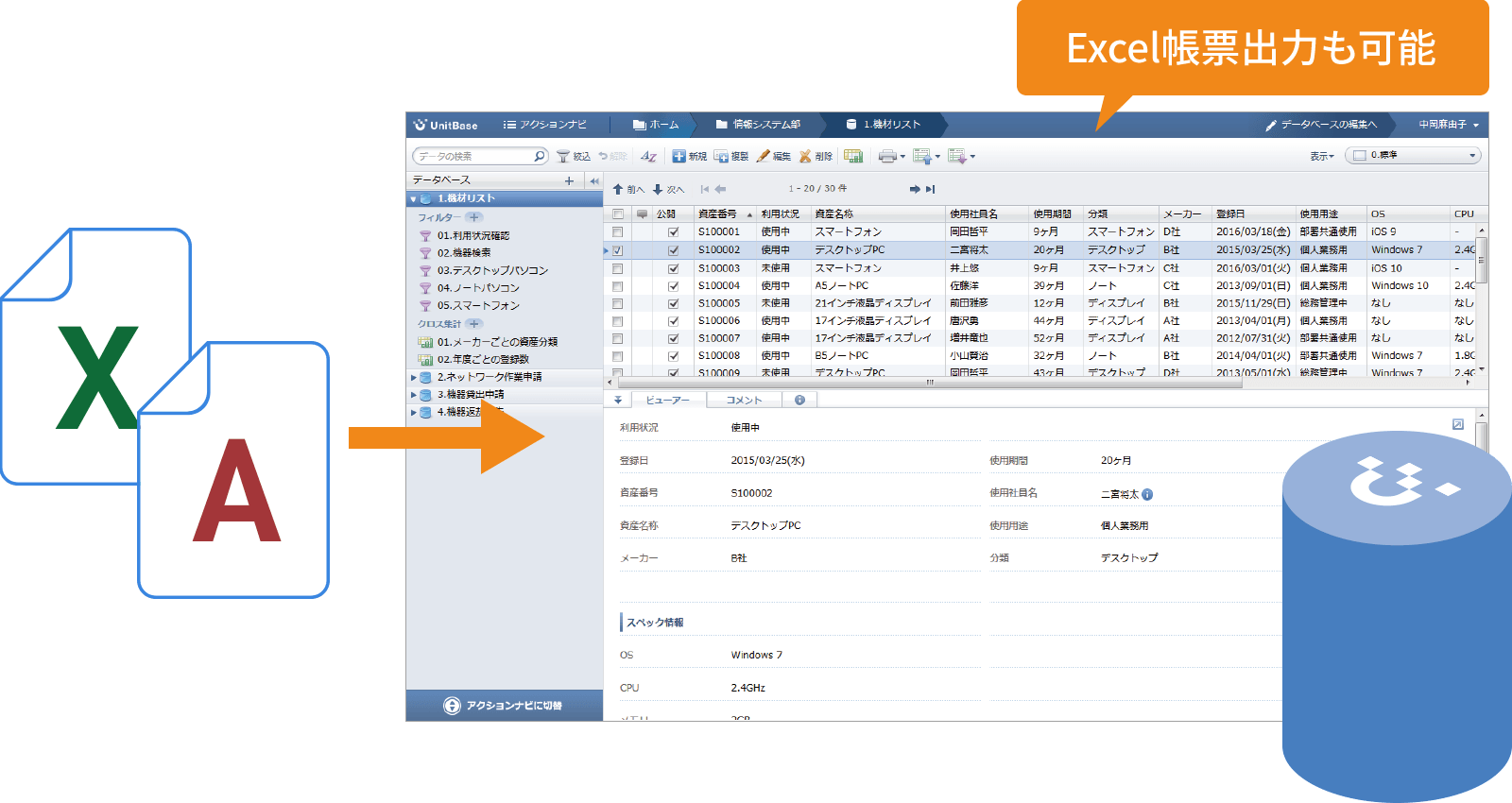
Task: Click the 複製 (duplicate) toolbar icon
Action: pyautogui.click(x=721, y=157)
